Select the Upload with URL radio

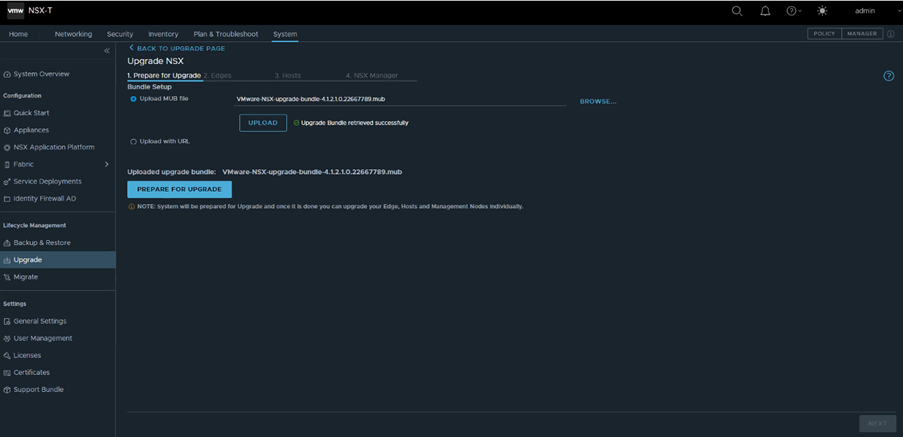pos(134,142)
